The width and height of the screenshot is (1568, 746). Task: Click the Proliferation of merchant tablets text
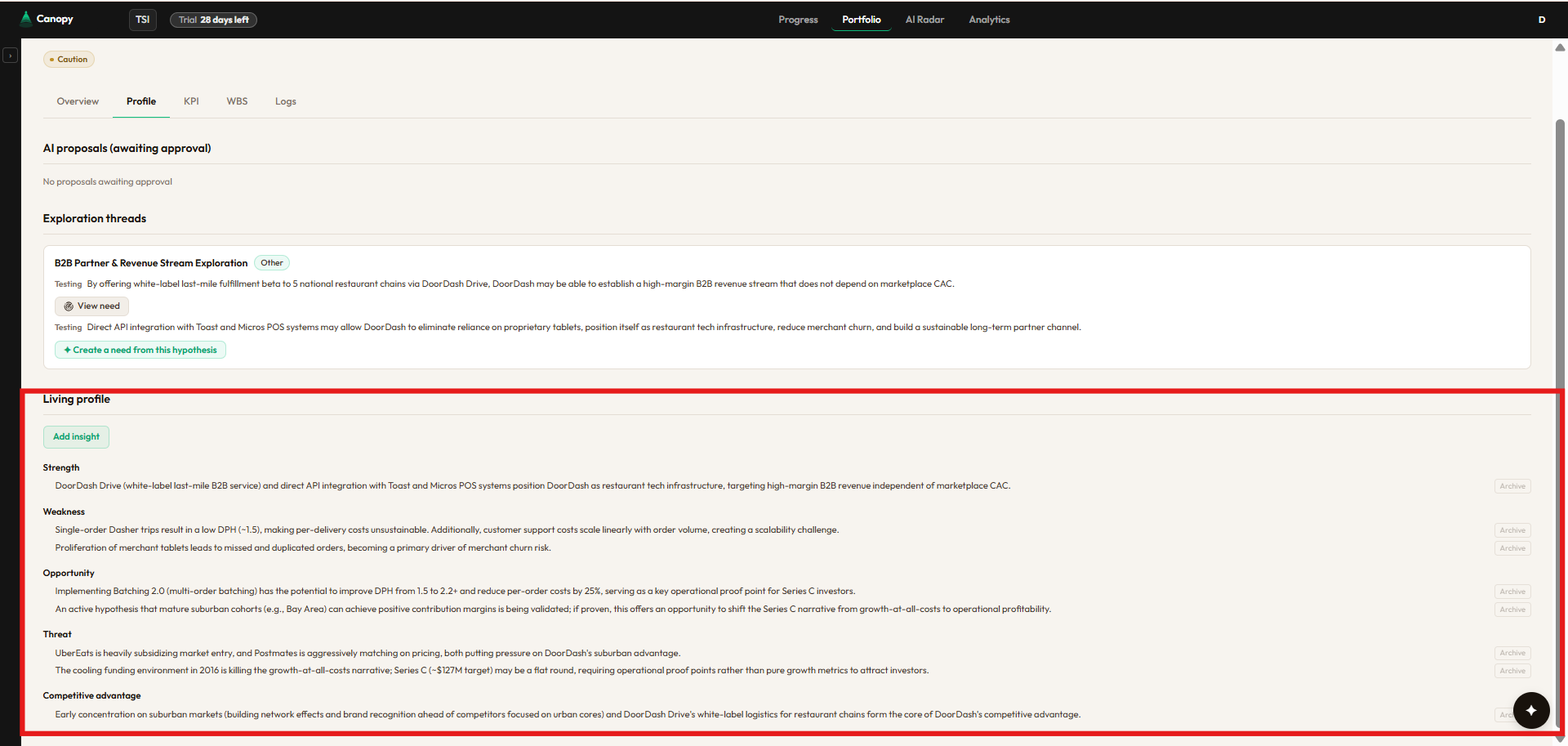[x=303, y=547]
